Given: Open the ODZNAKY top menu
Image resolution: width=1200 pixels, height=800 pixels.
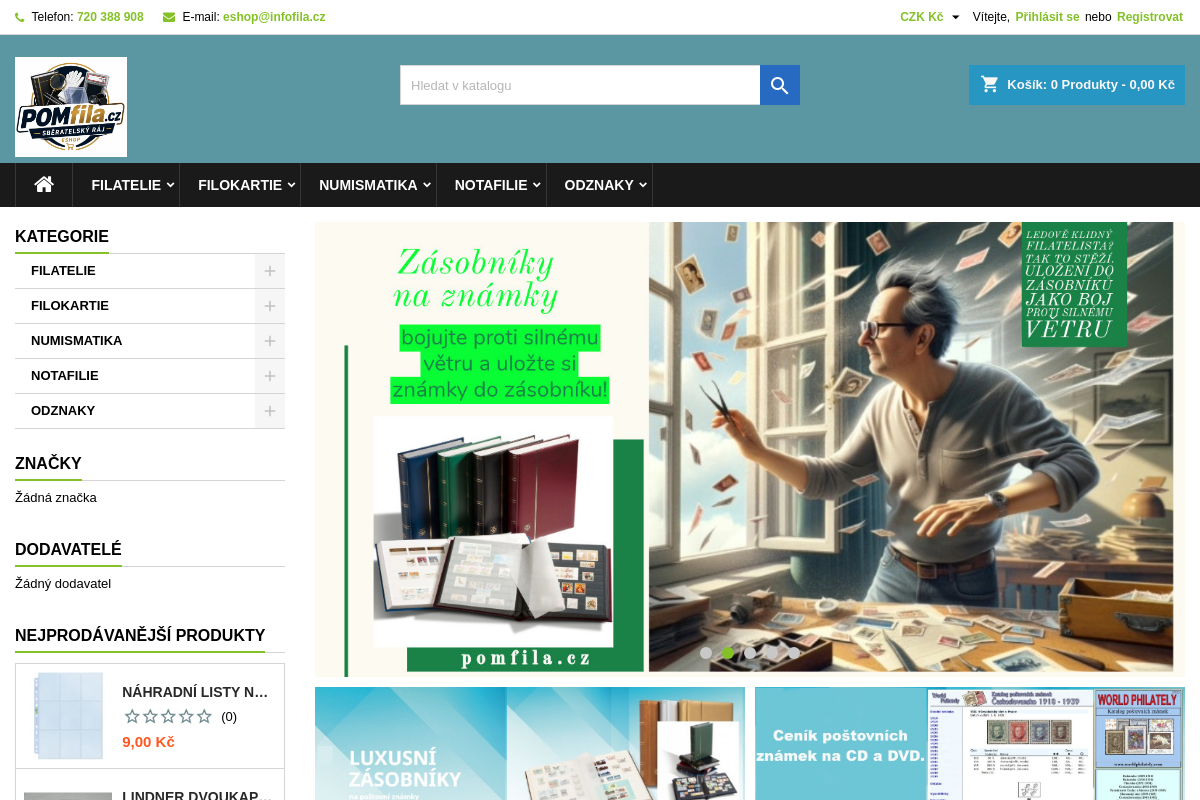Looking at the screenshot, I should click(599, 185).
